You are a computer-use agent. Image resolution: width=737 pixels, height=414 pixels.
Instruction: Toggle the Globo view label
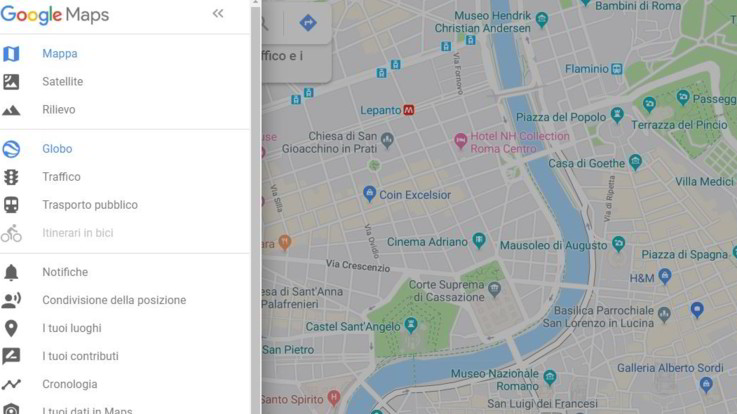point(57,149)
